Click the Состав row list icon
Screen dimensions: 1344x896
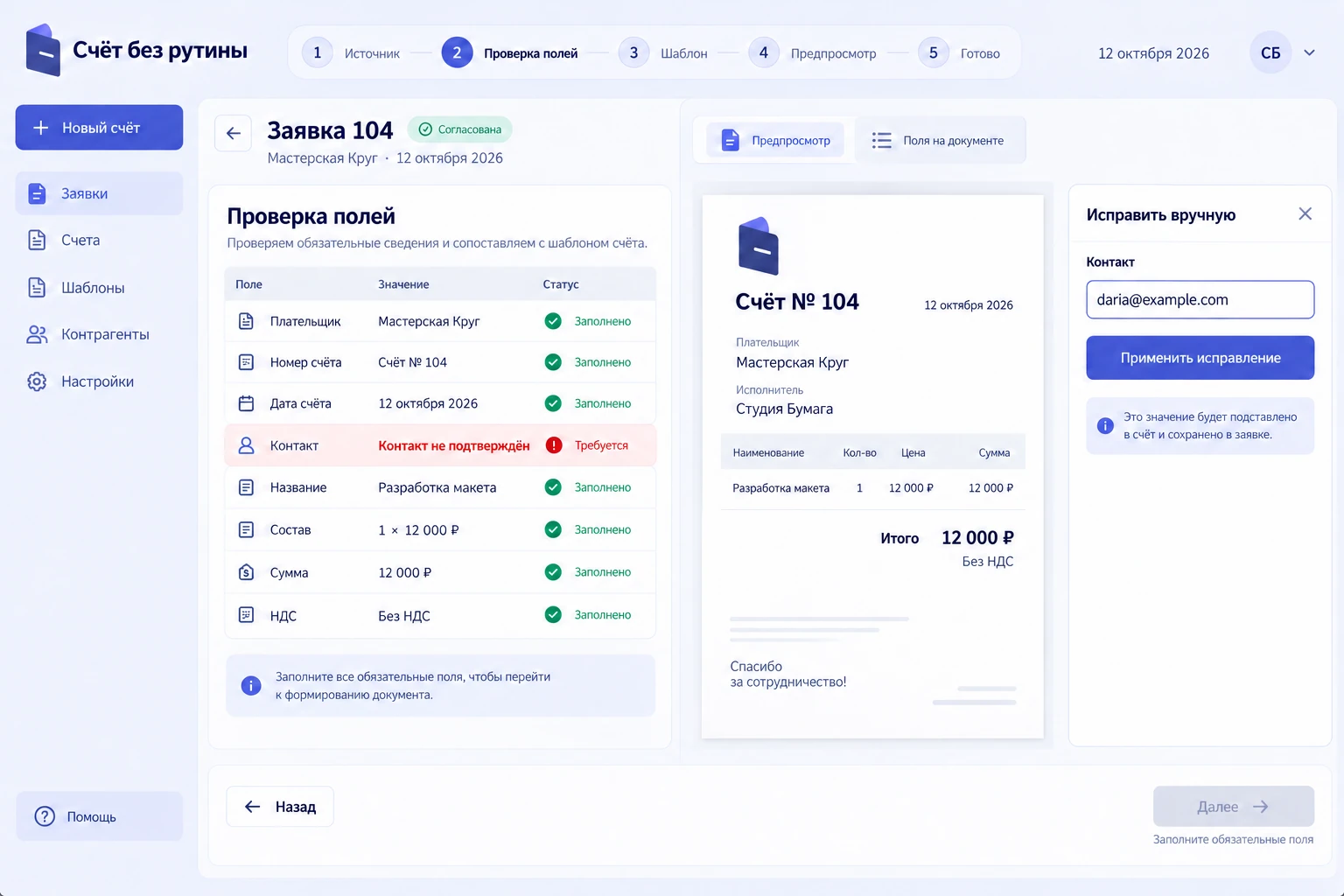point(247,529)
